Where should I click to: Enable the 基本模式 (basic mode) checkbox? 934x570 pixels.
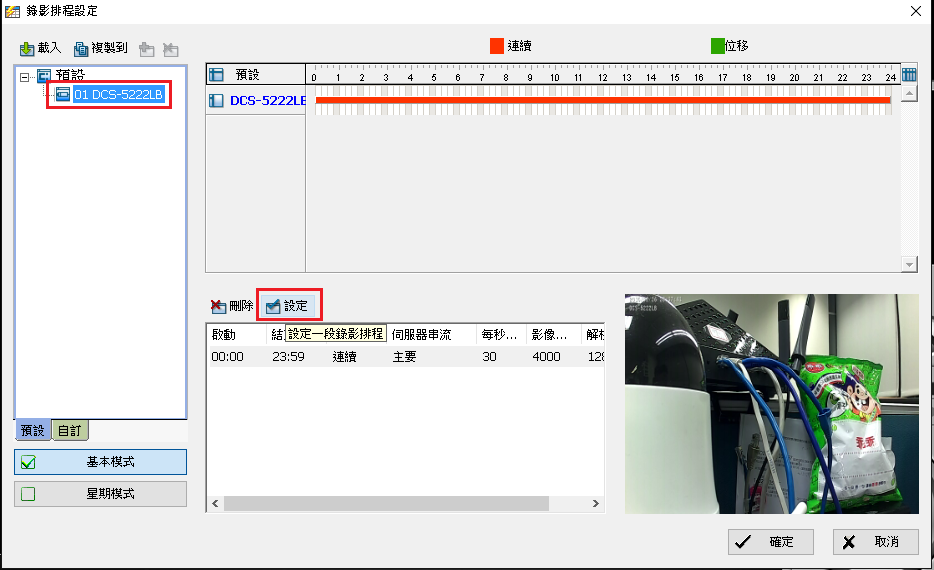coord(28,462)
